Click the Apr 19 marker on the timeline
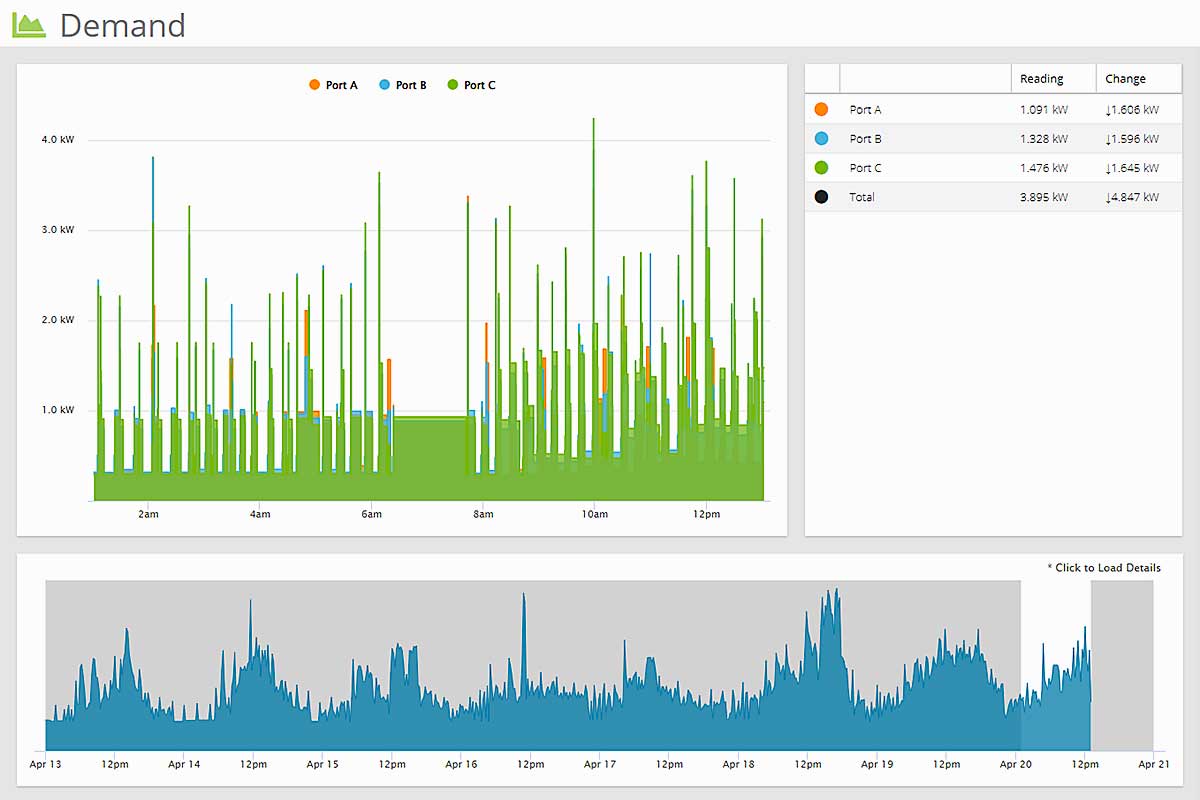Viewport: 1200px width, 800px height. [877, 765]
